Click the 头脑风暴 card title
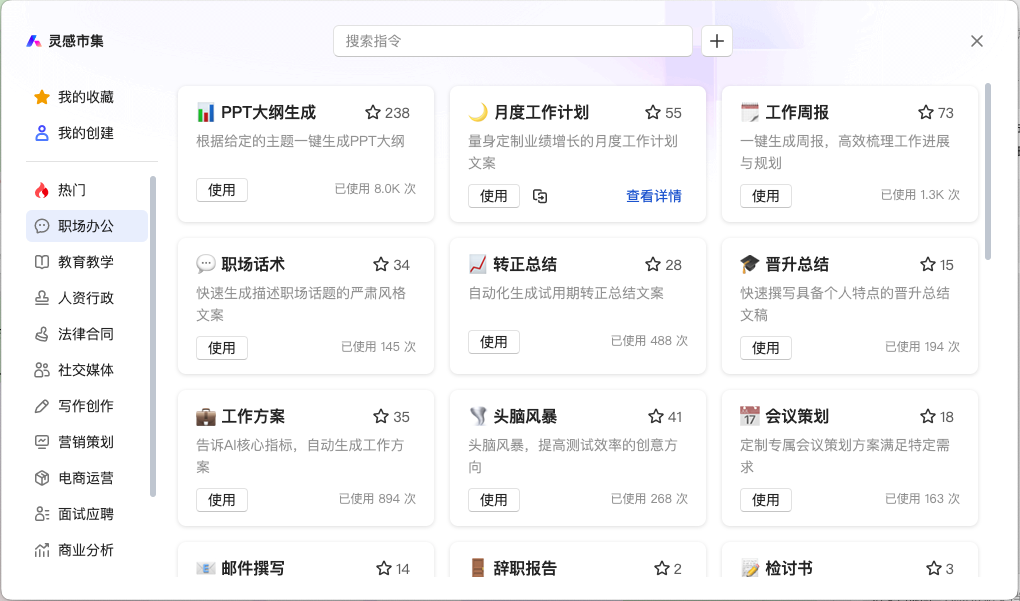Viewport: 1020px width, 601px height. 525,416
